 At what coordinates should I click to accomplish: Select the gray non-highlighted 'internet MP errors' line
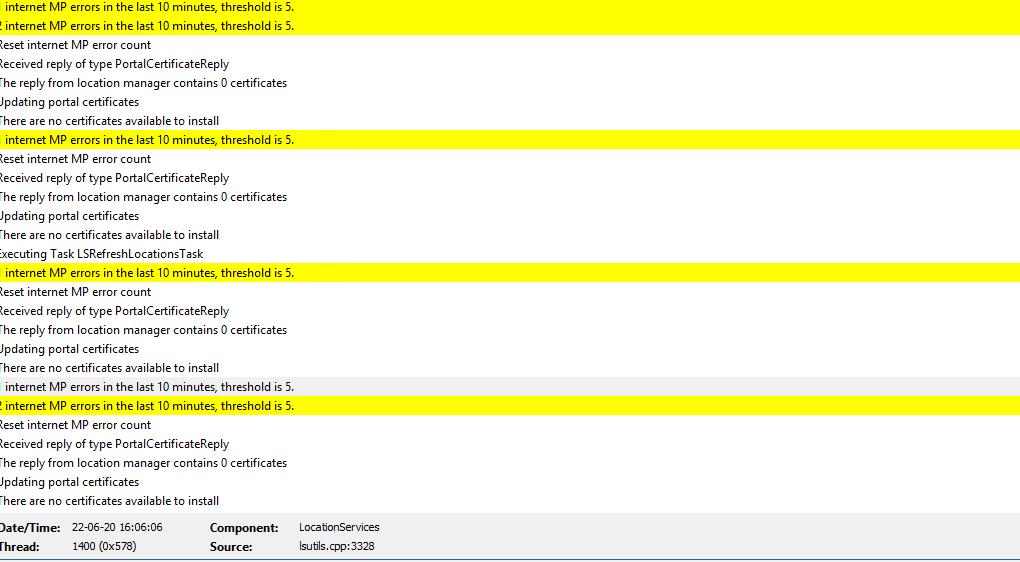tap(510, 387)
